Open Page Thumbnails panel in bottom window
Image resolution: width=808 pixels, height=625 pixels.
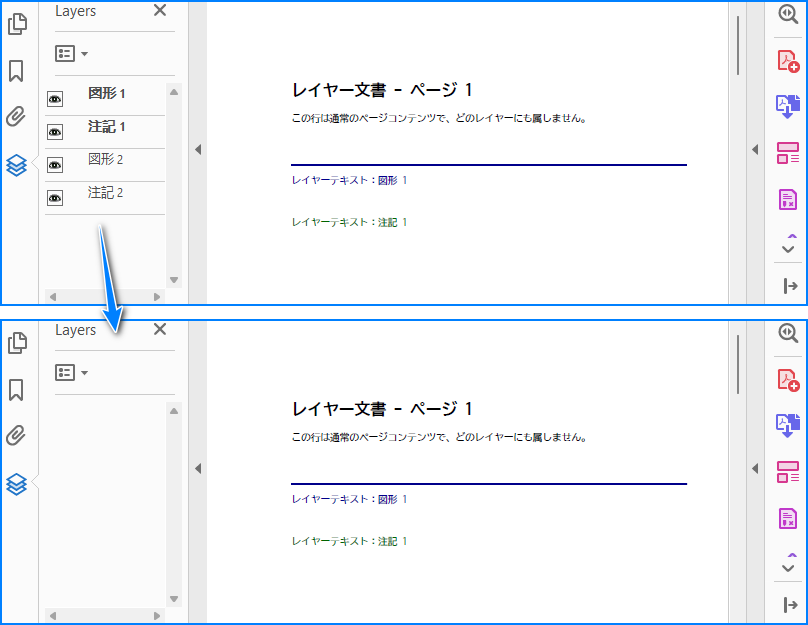[17, 343]
